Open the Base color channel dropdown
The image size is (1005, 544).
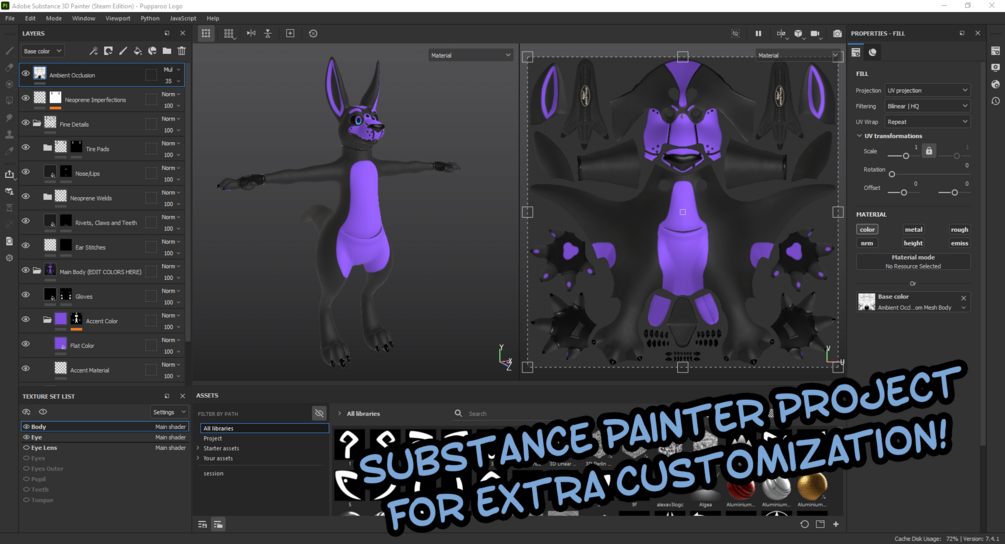[42, 51]
